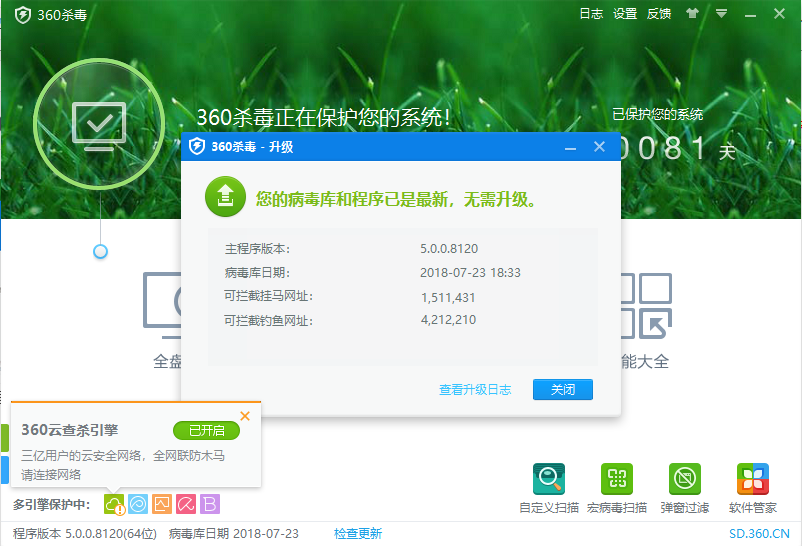This screenshot has height=546, width=802.
Task: Open 宏病毒扫描 macro virus scan
Action: 617,488
